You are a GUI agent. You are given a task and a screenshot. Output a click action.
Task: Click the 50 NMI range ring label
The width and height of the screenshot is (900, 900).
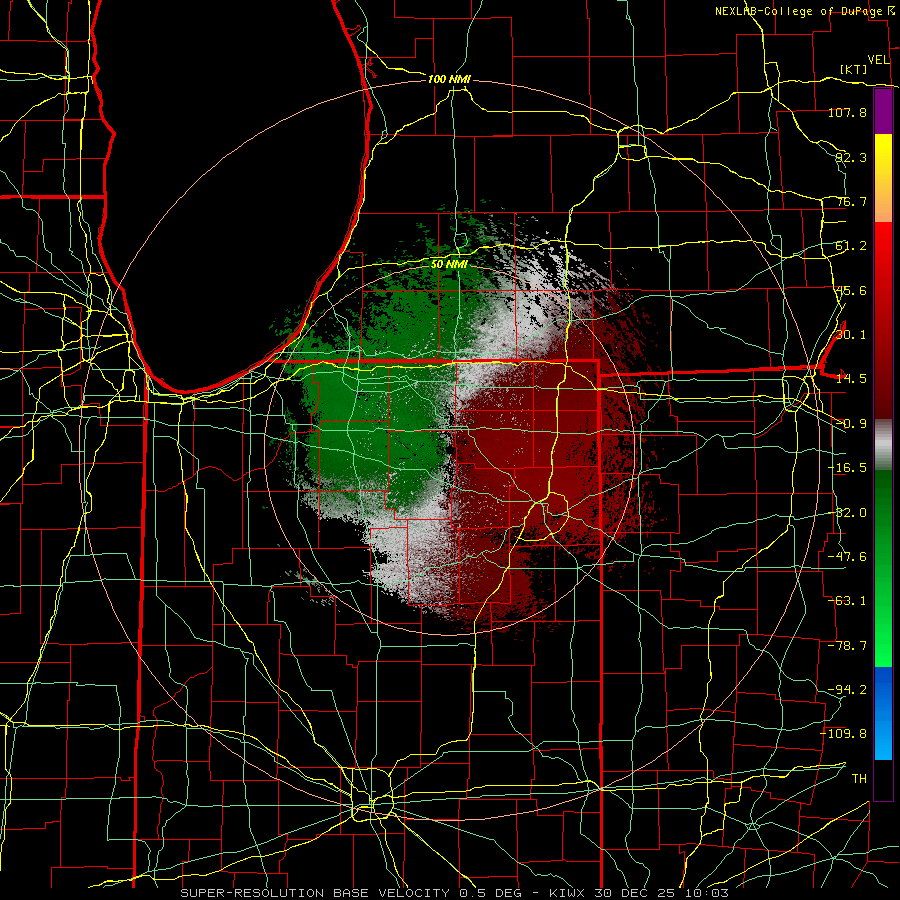[449, 265]
